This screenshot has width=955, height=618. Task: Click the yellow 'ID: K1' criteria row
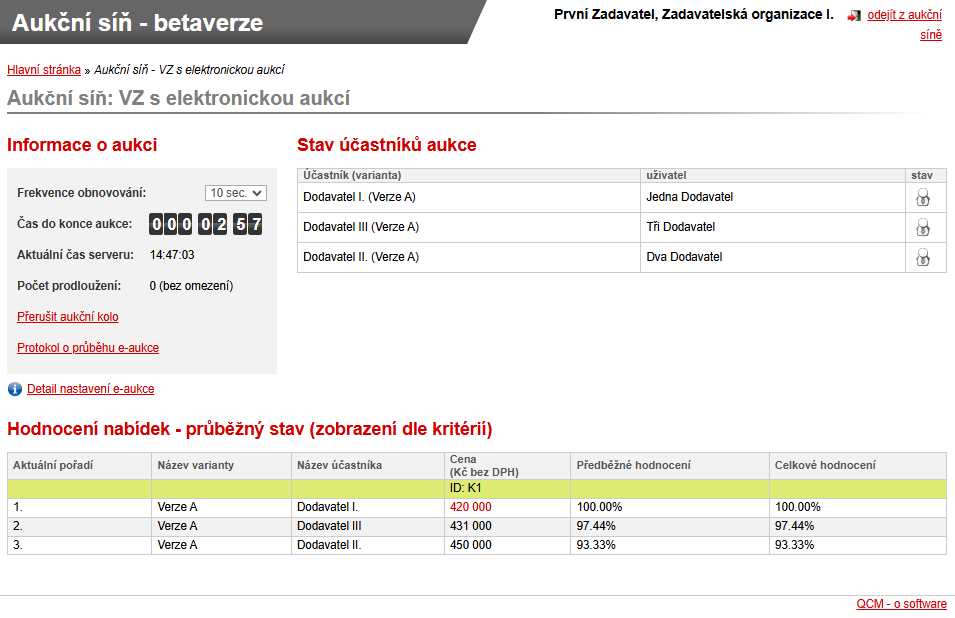[467, 488]
